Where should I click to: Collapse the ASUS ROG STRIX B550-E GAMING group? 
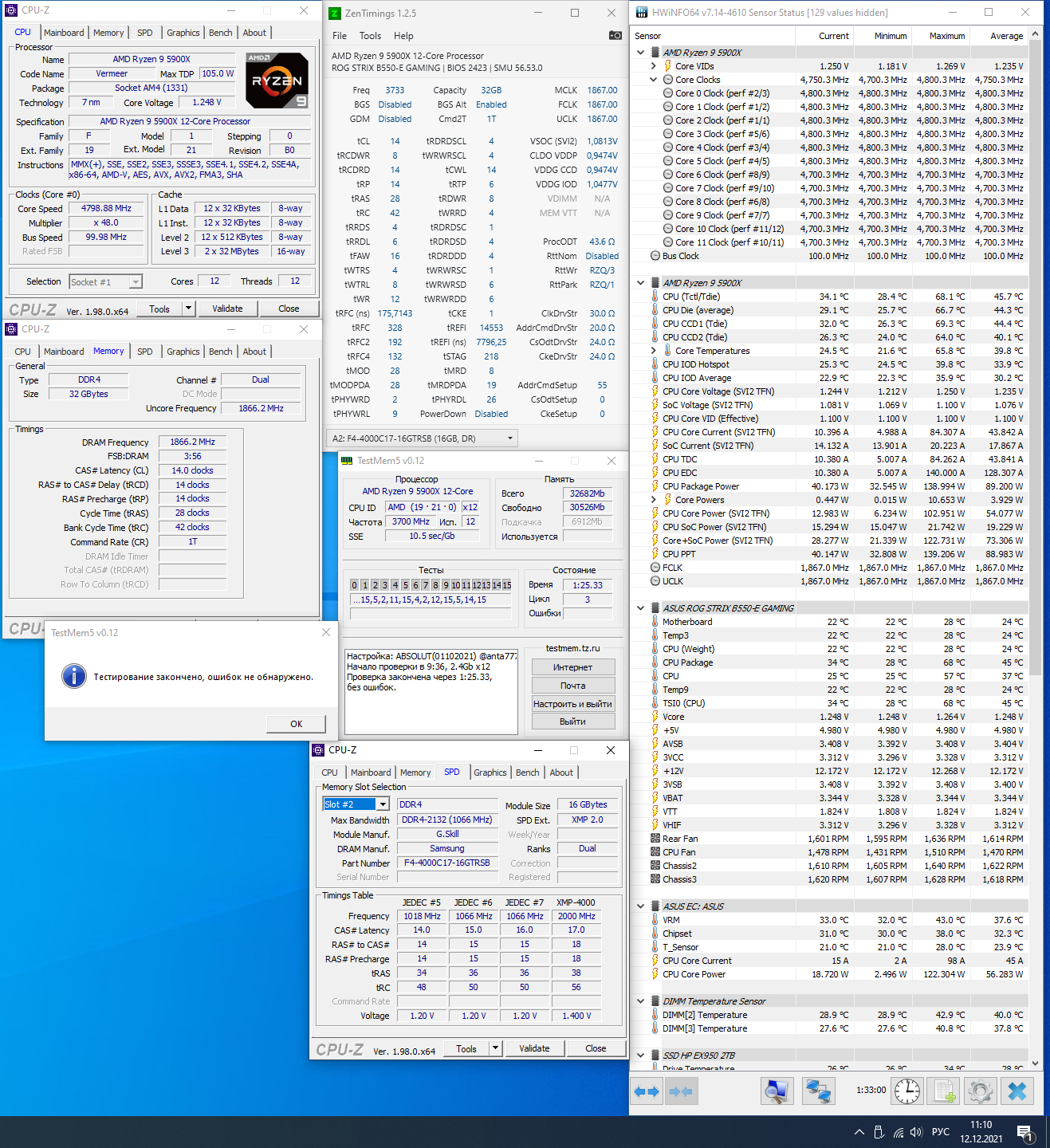(x=640, y=608)
